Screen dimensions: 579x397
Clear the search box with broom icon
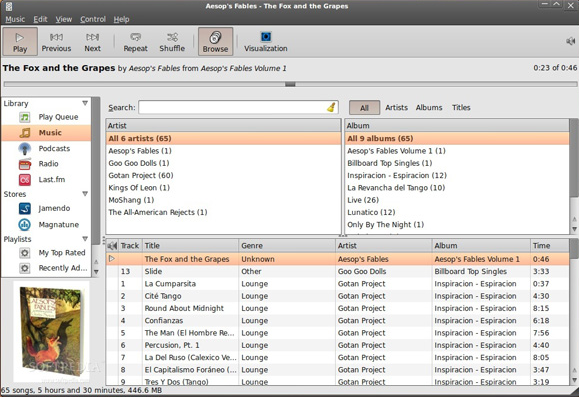click(x=331, y=107)
